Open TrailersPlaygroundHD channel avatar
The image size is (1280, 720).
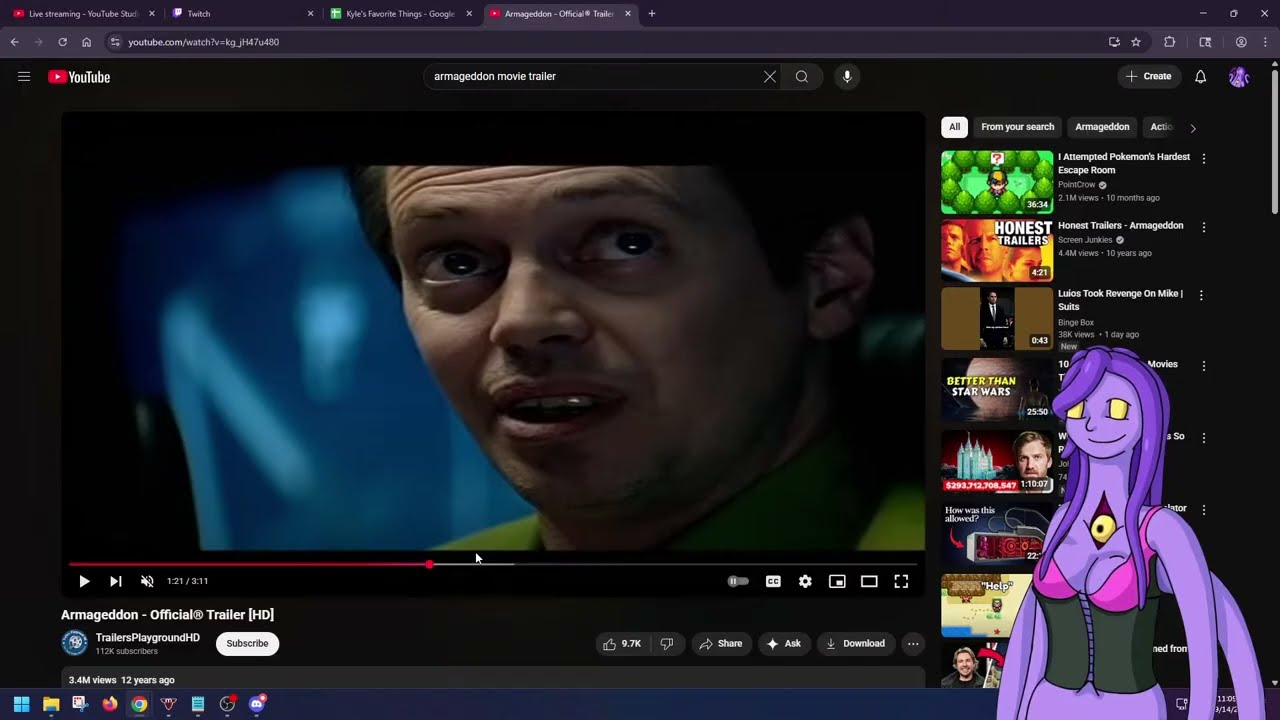pos(74,643)
